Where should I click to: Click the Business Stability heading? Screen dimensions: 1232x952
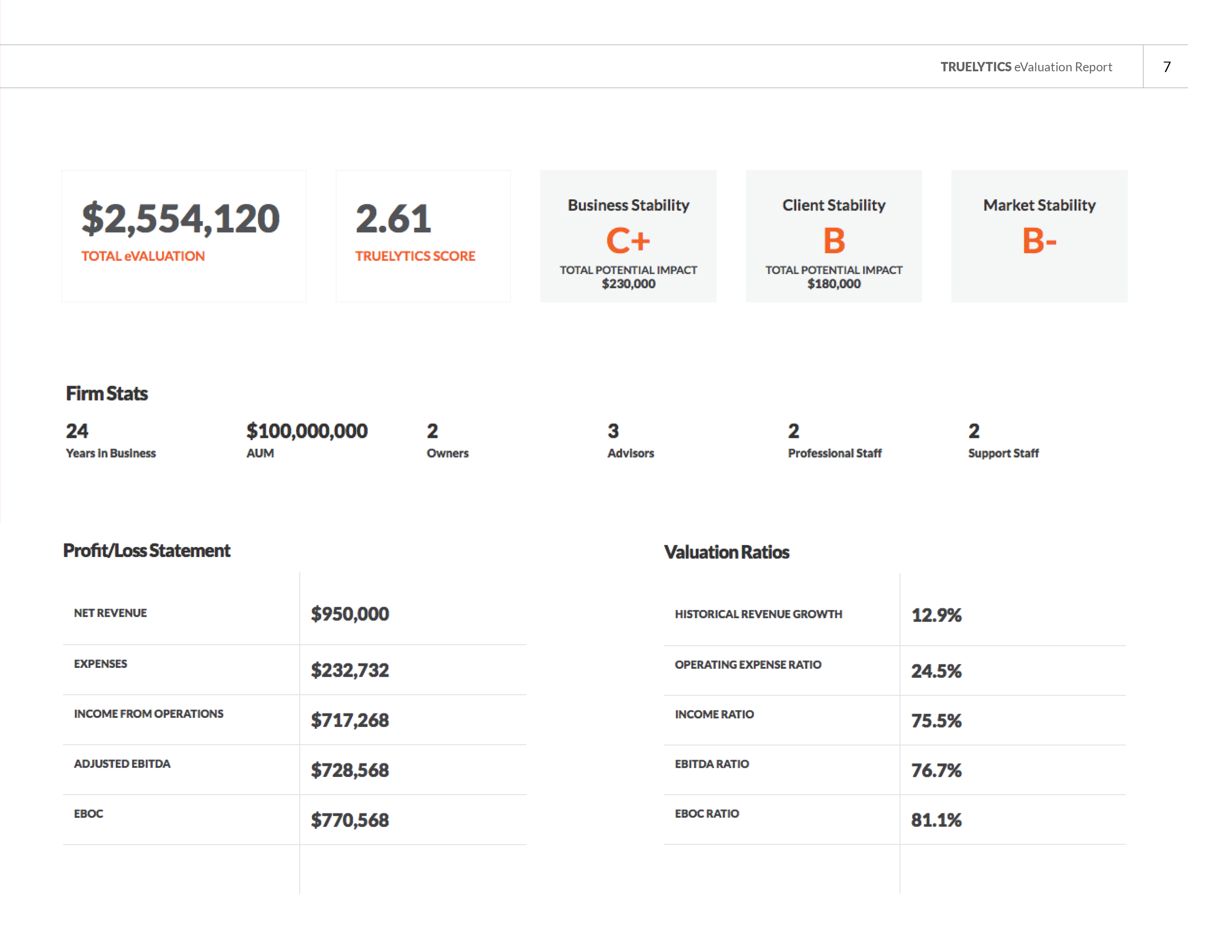[628, 205]
